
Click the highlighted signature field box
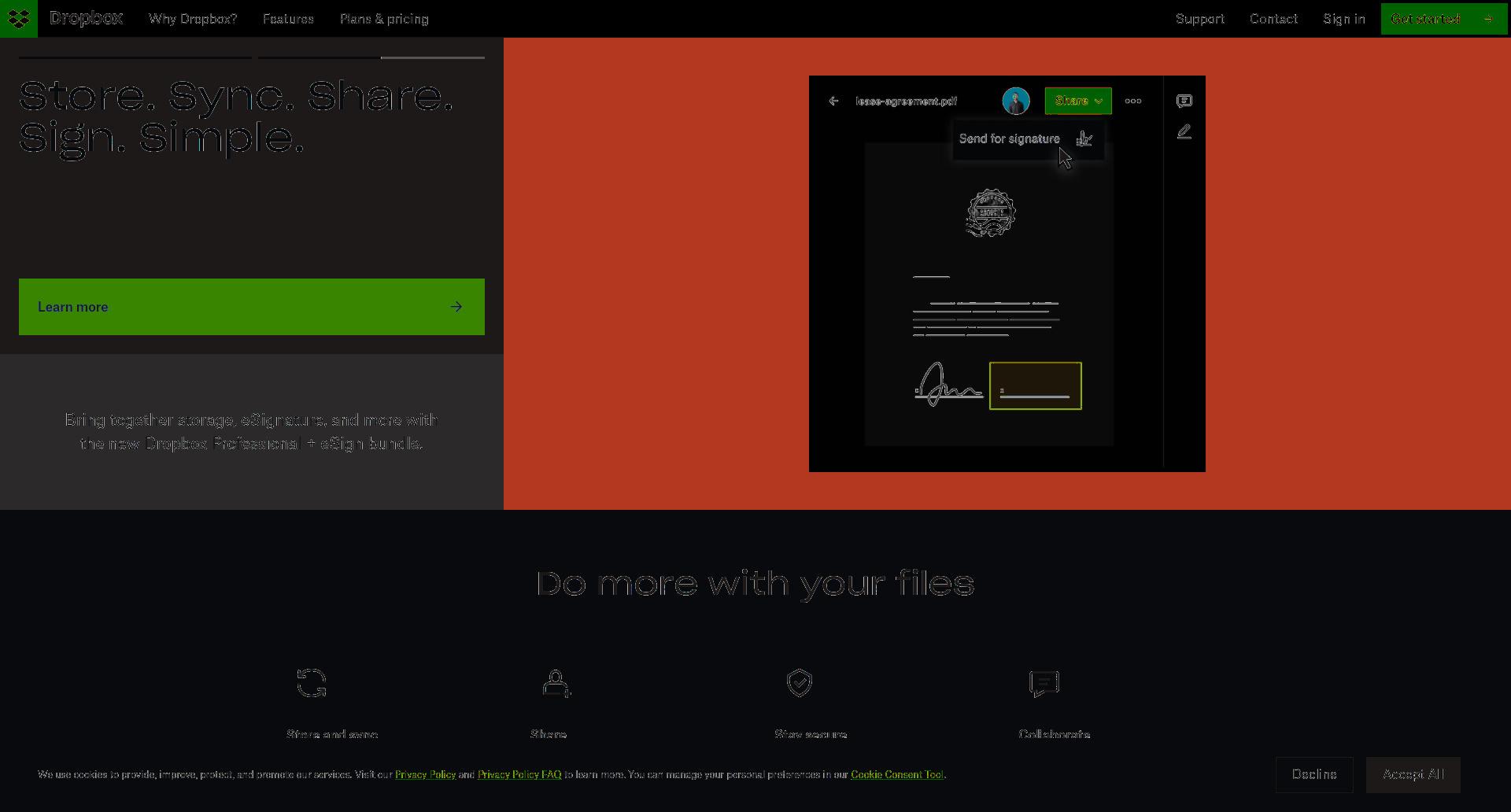[x=1036, y=386]
